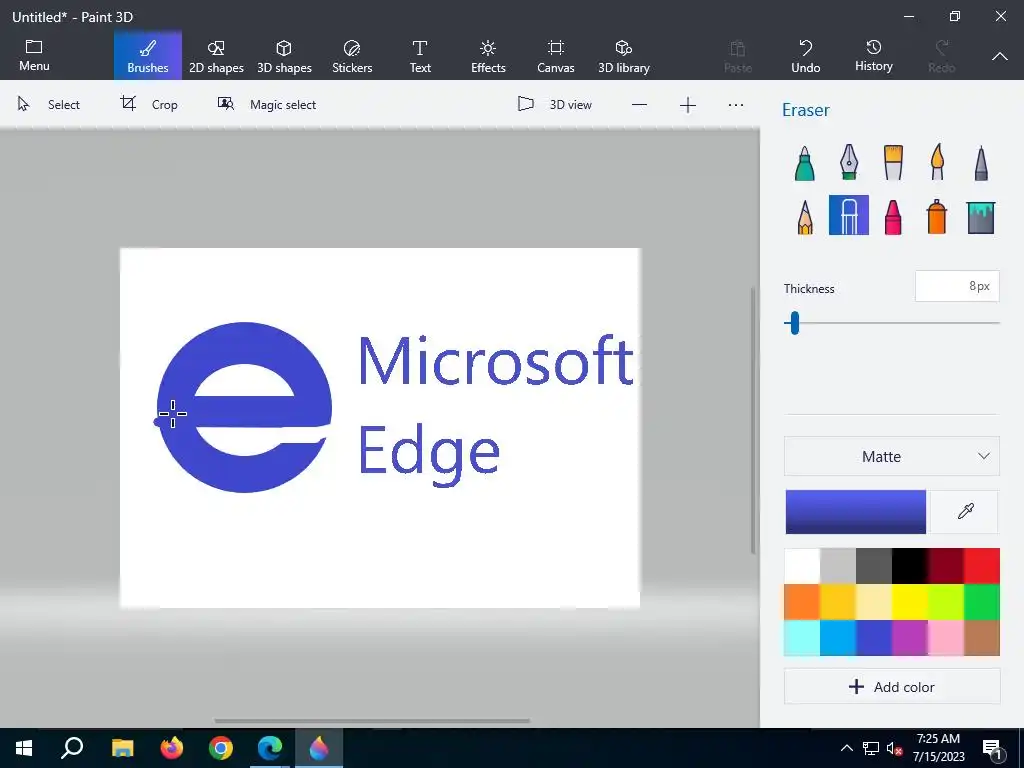Image resolution: width=1024 pixels, height=768 pixels.
Task: Click the Thickness slider handle
Action: click(x=794, y=323)
